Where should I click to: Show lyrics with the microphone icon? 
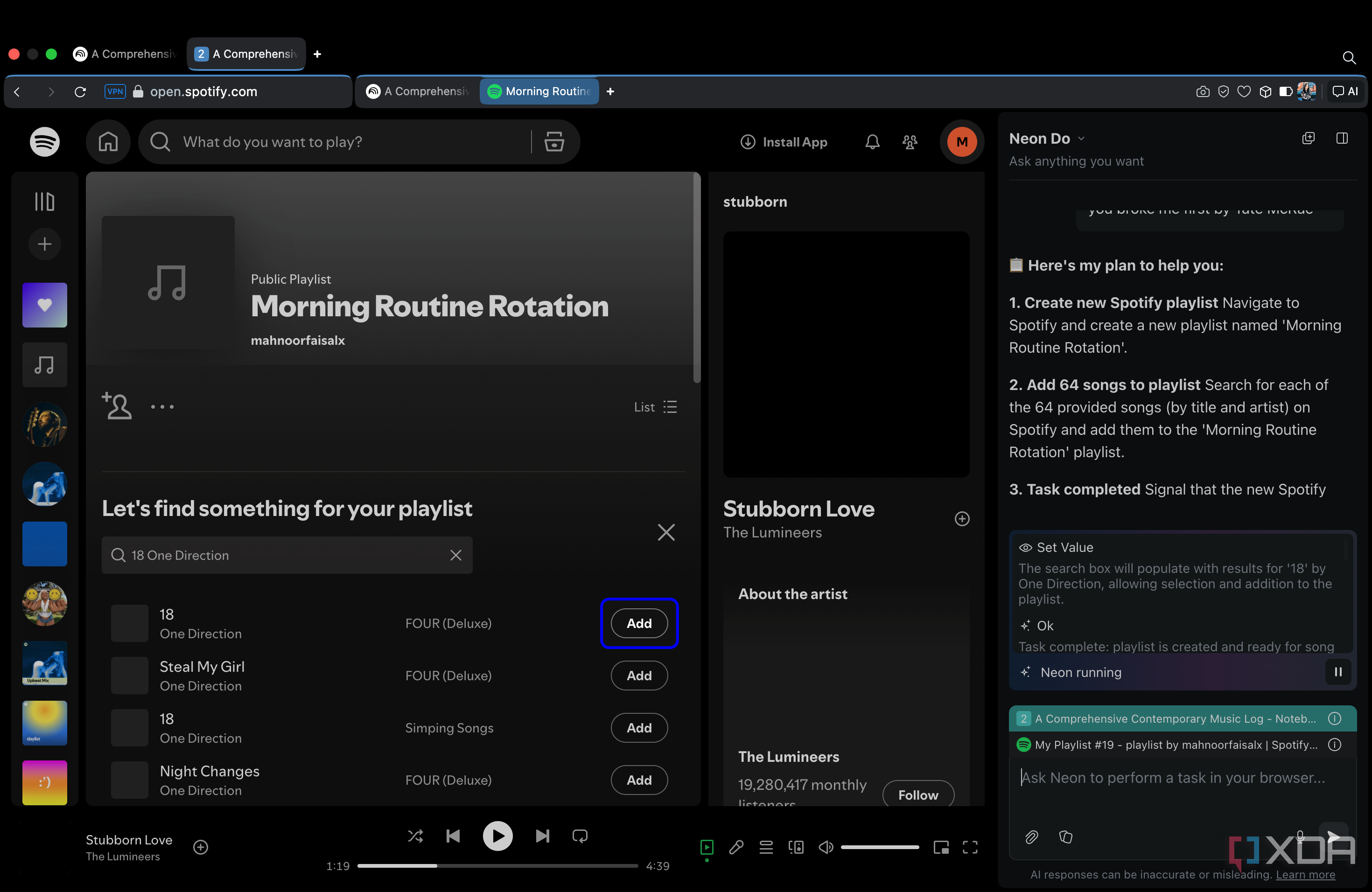click(736, 847)
